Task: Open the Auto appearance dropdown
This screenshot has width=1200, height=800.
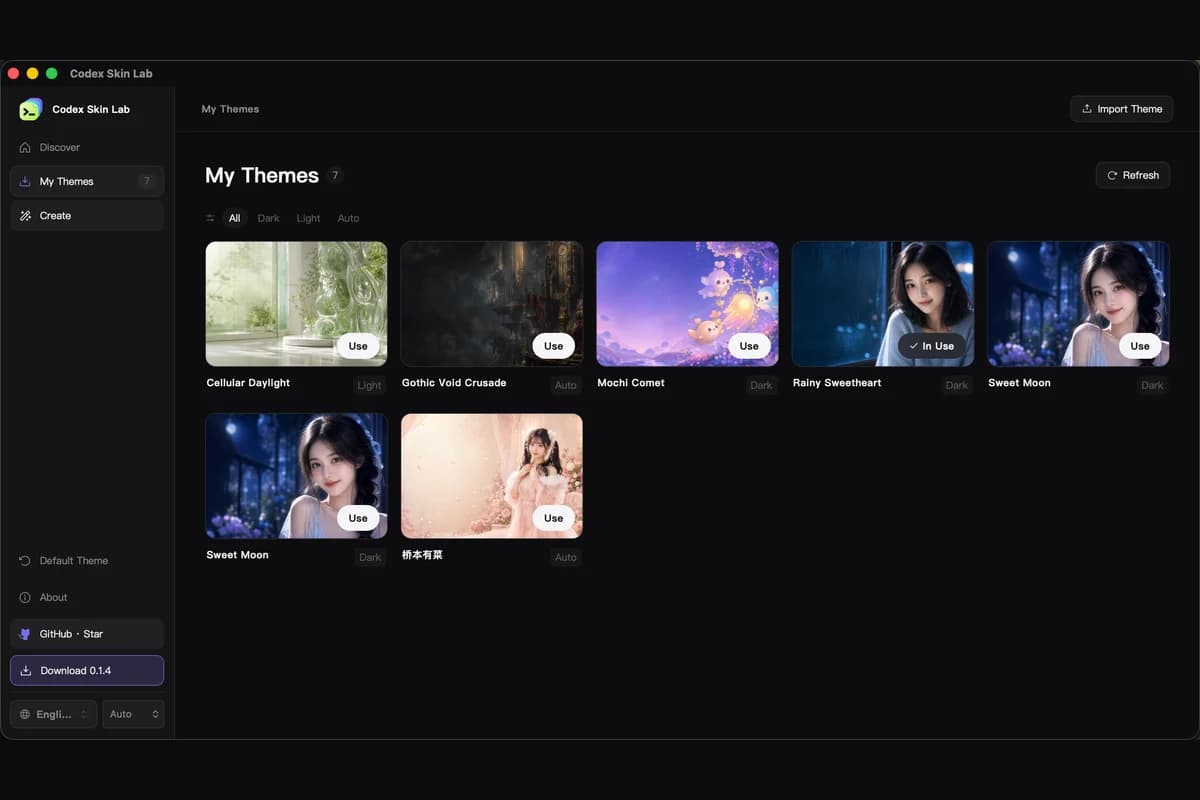Action: click(x=133, y=714)
